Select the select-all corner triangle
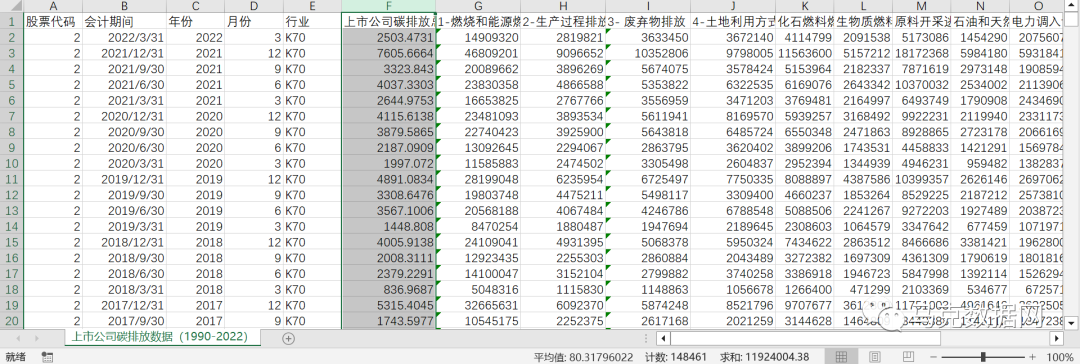 12,6
